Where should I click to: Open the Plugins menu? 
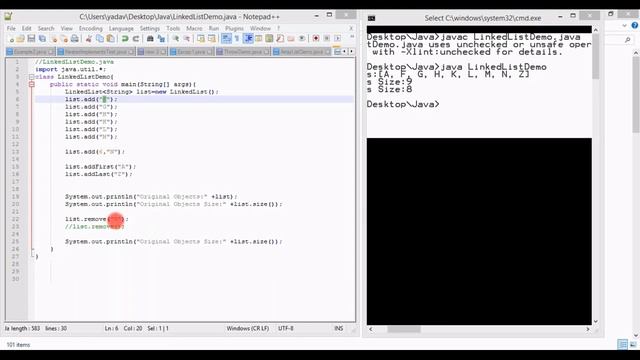pyautogui.click(x=234, y=29)
